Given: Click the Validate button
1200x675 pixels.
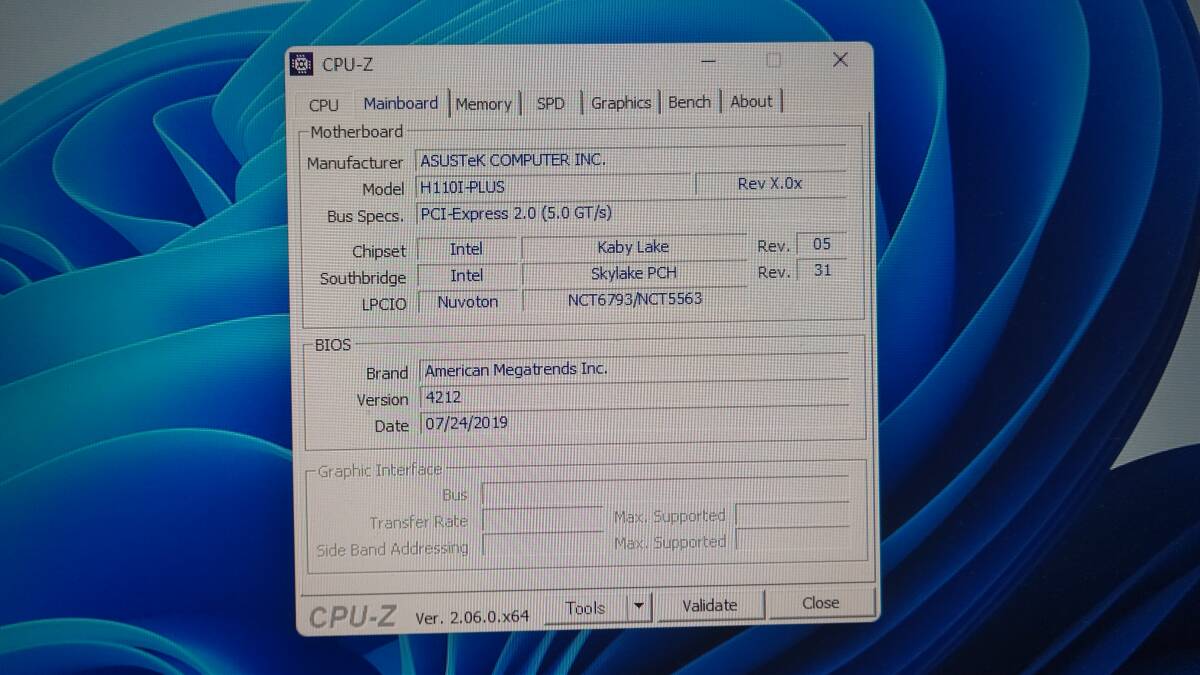Looking at the screenshot, I should (709, 605).
